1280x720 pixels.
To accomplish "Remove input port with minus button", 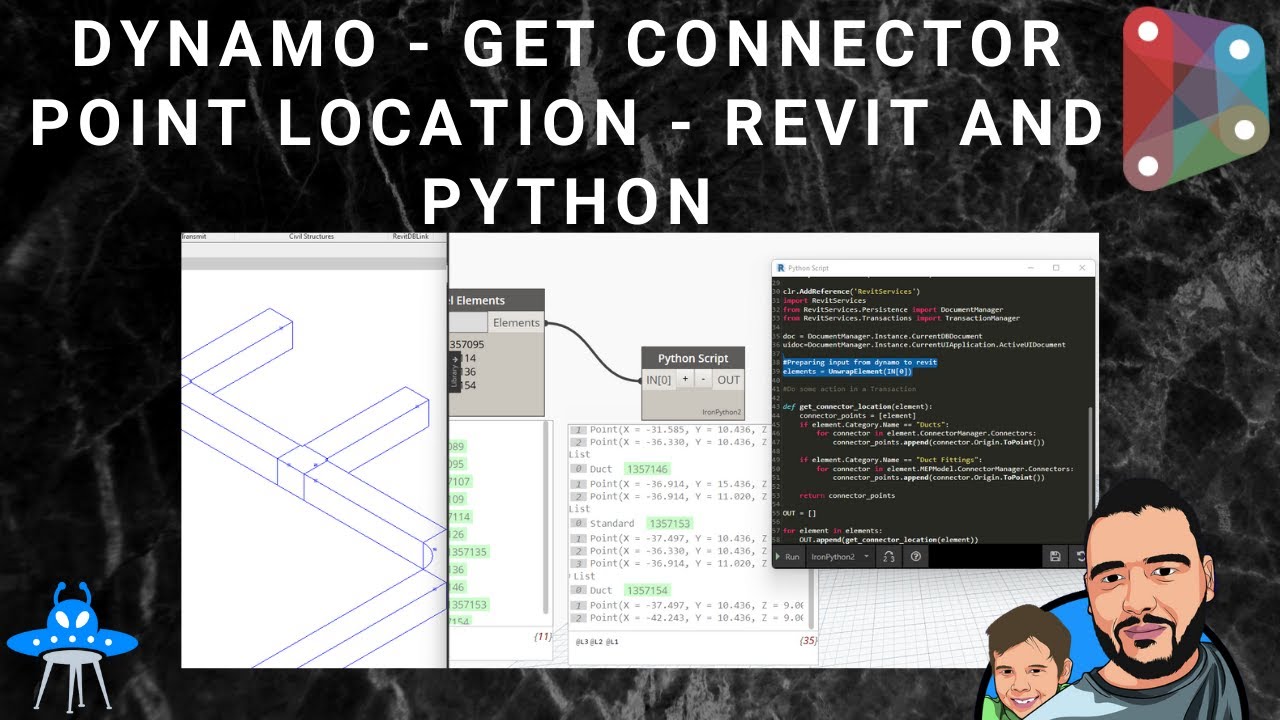I will pyautogui.click(x=703, y=380).
